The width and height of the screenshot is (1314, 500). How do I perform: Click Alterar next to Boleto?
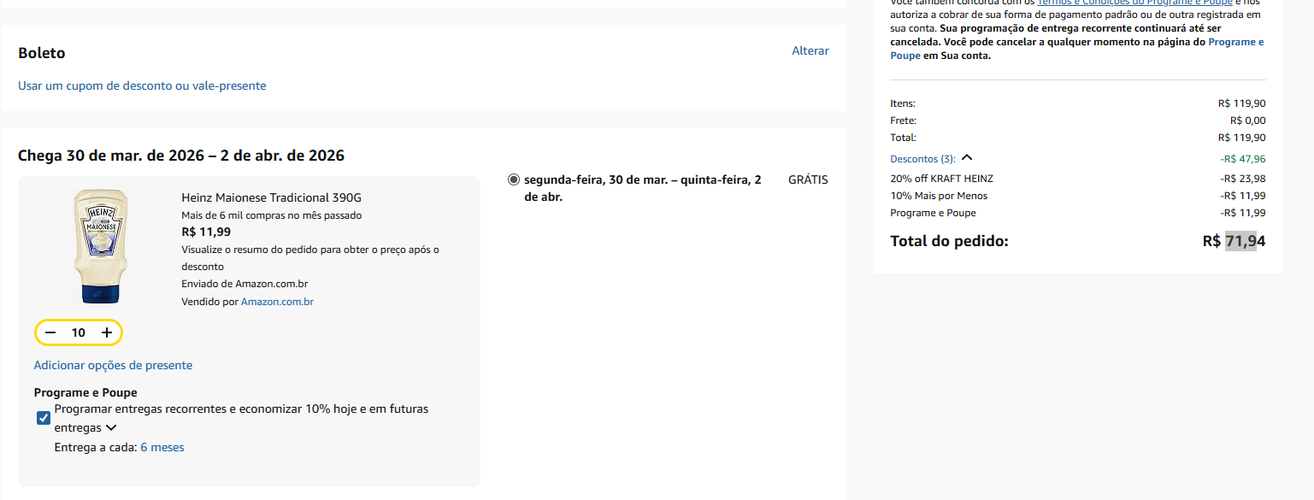810,51
